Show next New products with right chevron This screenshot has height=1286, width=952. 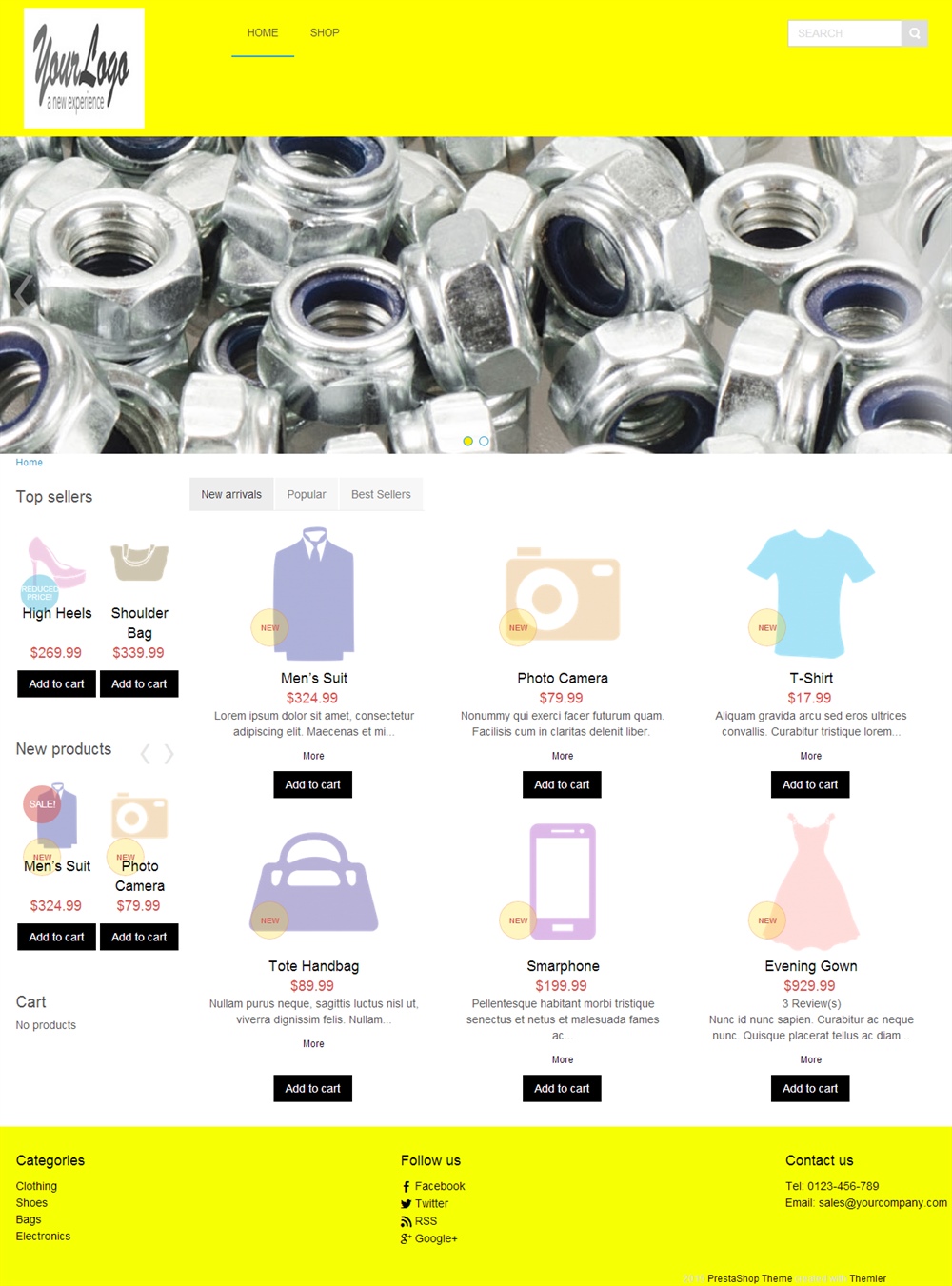169,754
